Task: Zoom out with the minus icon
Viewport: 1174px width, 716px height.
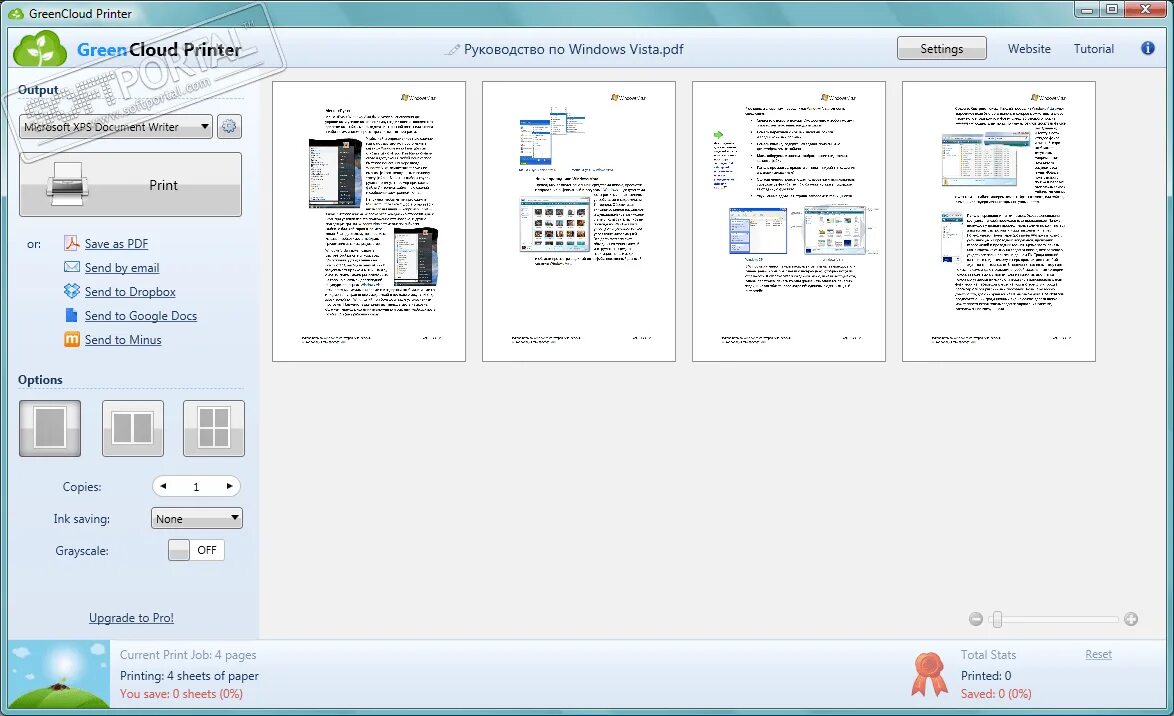Action: (975, 619)
